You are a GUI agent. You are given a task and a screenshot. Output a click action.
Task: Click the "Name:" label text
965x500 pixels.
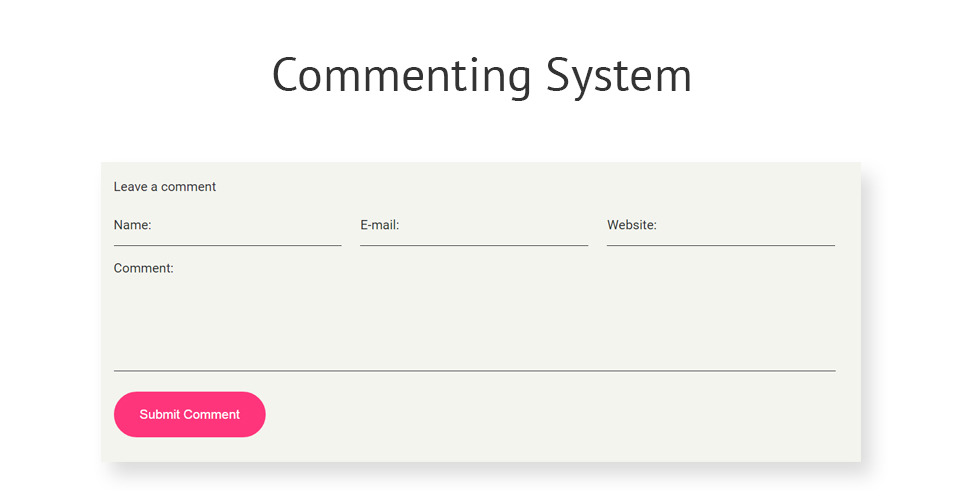(133, 226)
